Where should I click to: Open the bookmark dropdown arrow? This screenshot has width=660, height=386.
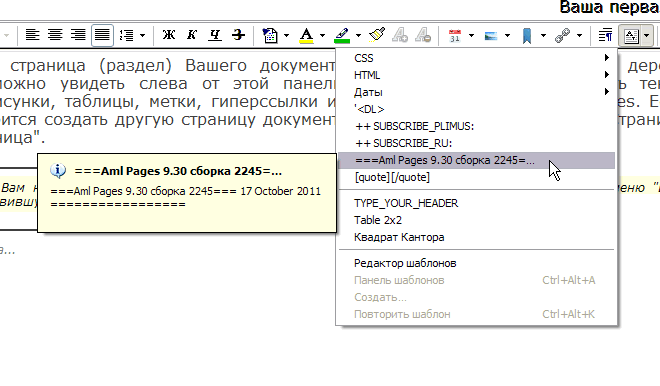(543, 35)
